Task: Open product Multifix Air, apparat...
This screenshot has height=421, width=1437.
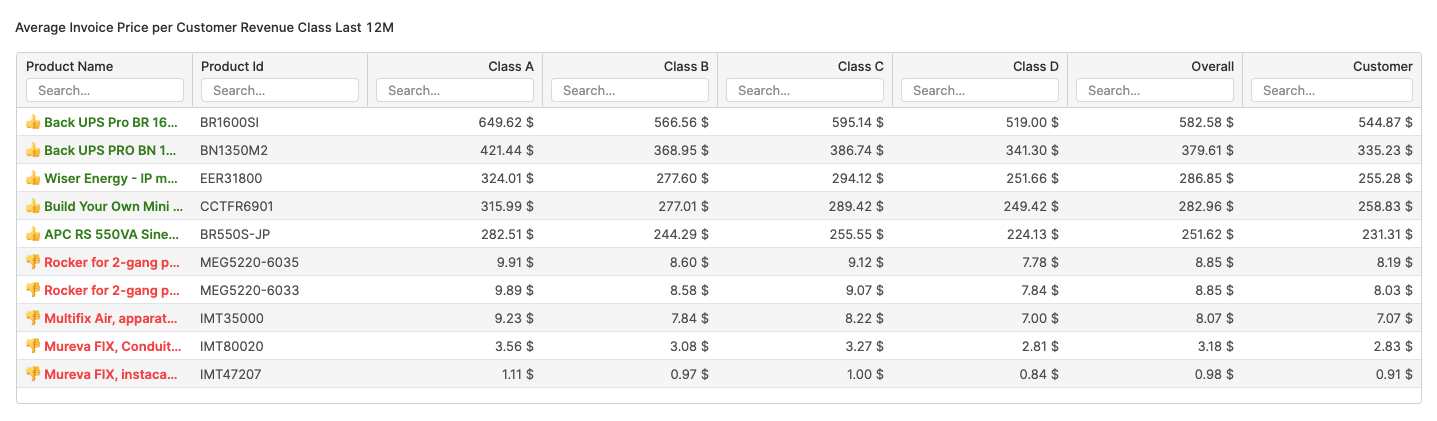Action: (113, 318)
